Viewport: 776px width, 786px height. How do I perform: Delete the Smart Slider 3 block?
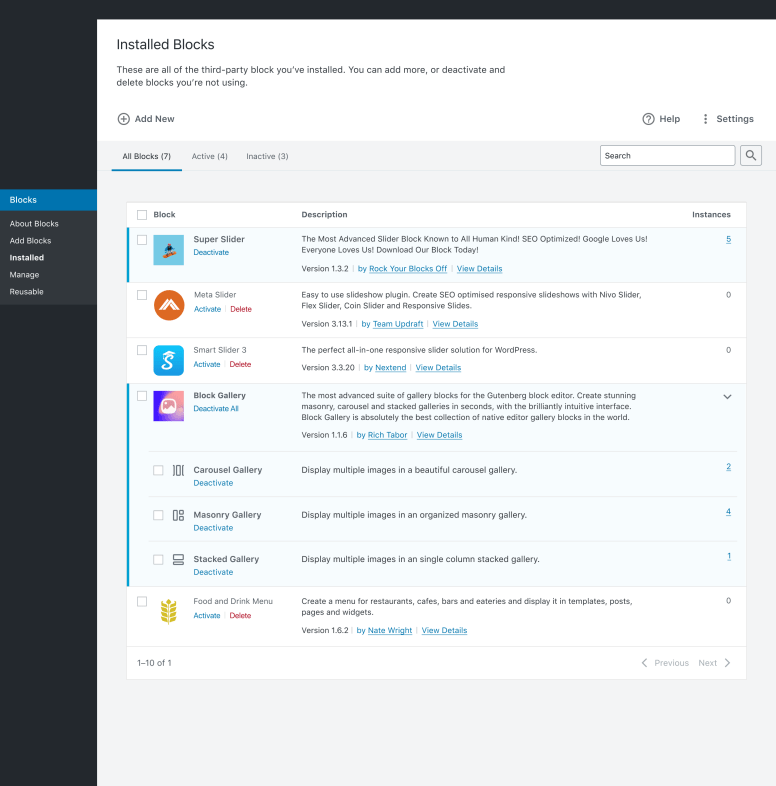point(240,364)
